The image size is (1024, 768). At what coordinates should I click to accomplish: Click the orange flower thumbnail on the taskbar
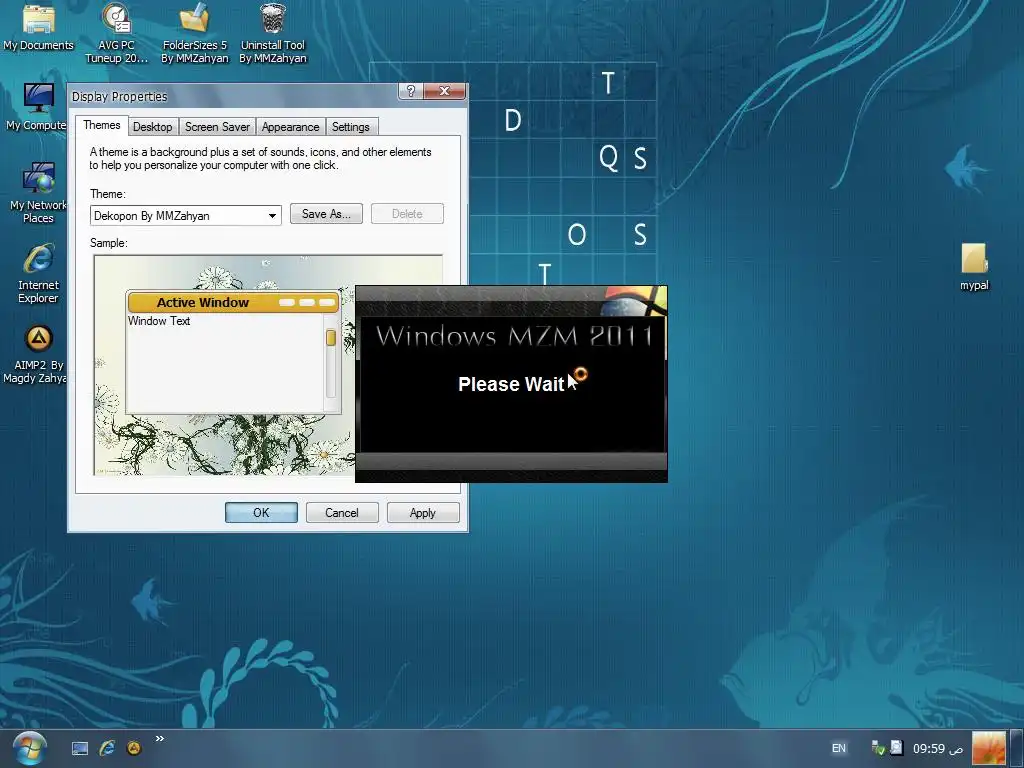[989, 748]
